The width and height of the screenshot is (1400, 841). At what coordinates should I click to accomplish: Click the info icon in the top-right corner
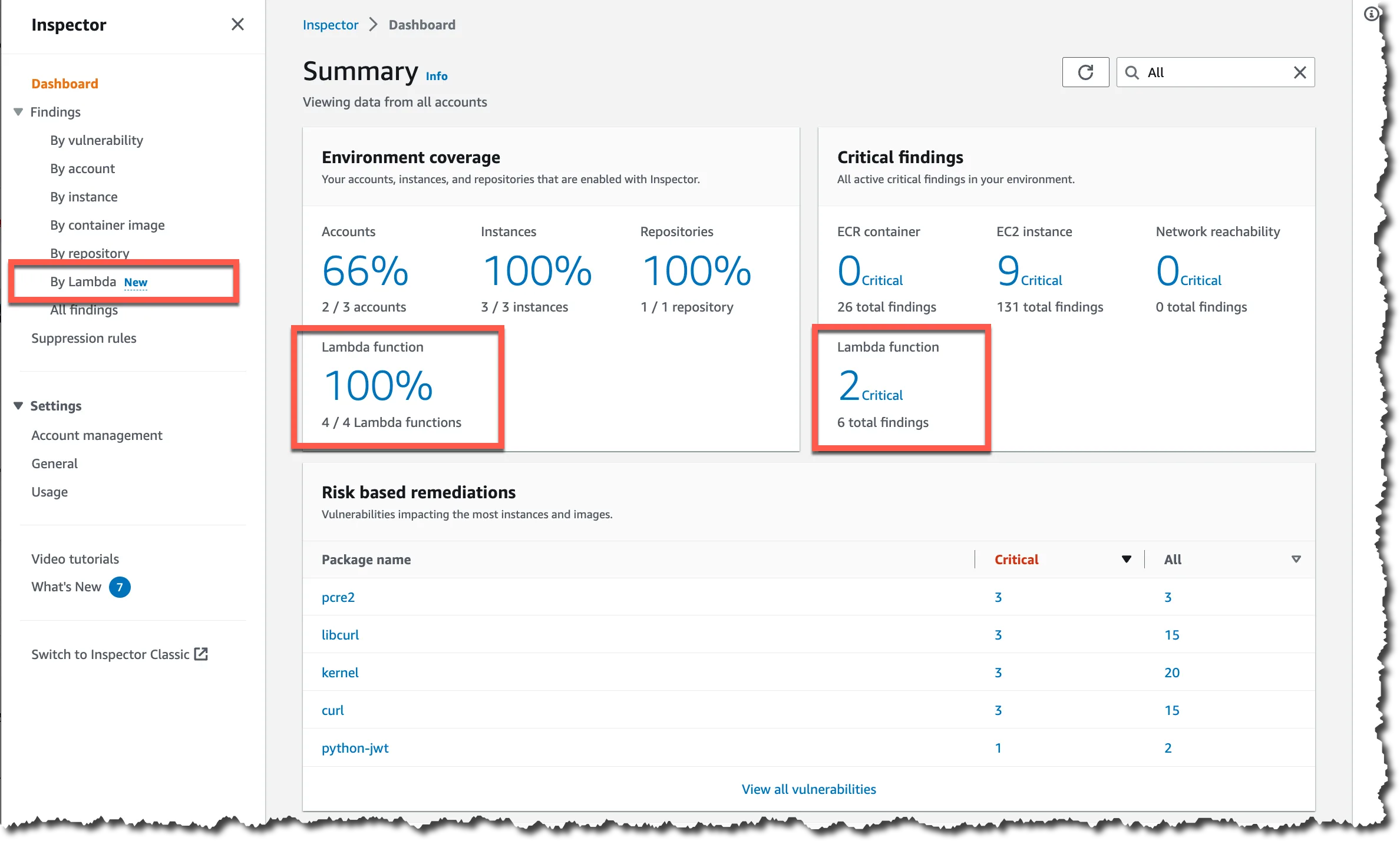(x=1371, y=13)
